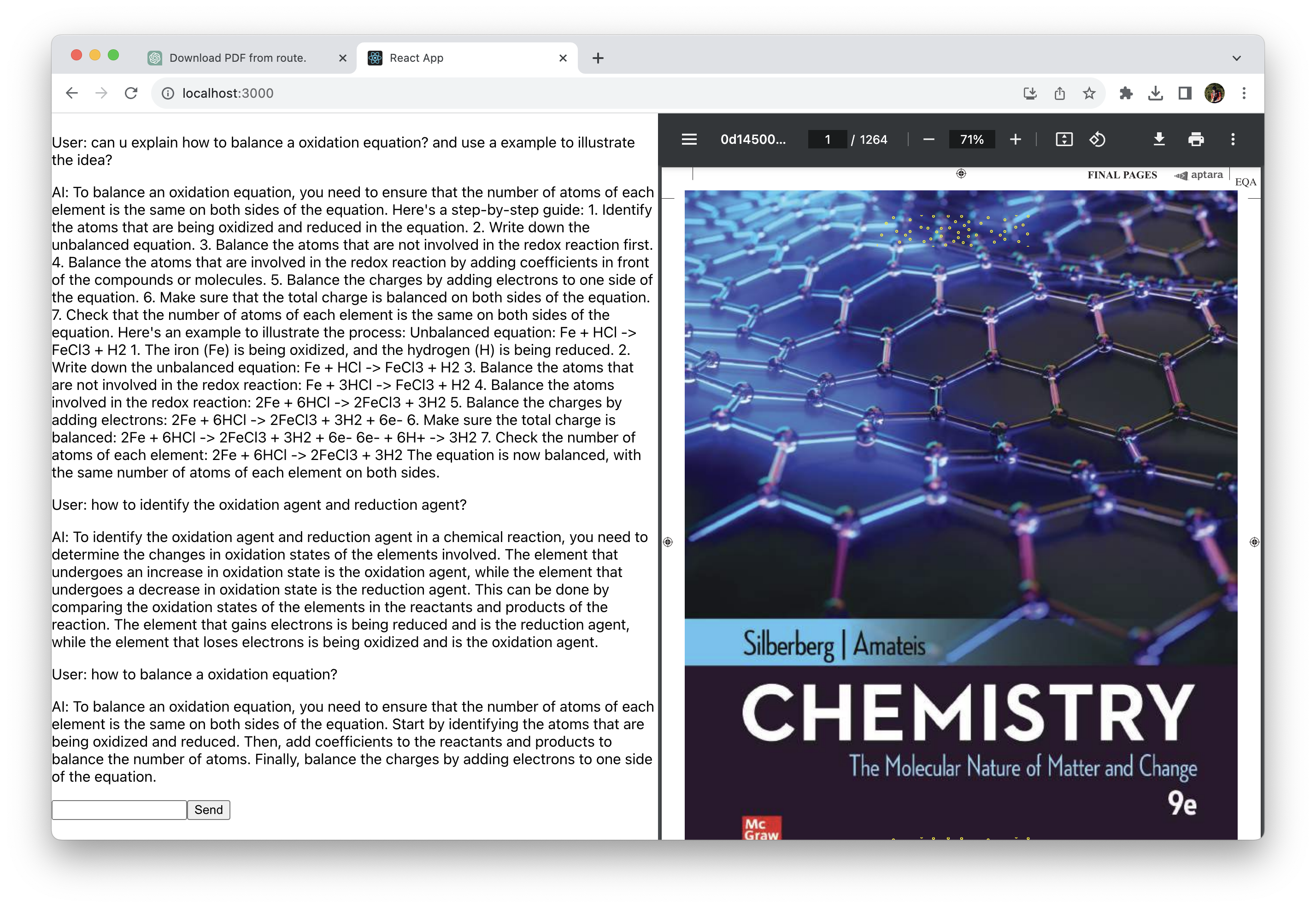
Task: Click the 71% zoom level field
Action: coord(971,139)
